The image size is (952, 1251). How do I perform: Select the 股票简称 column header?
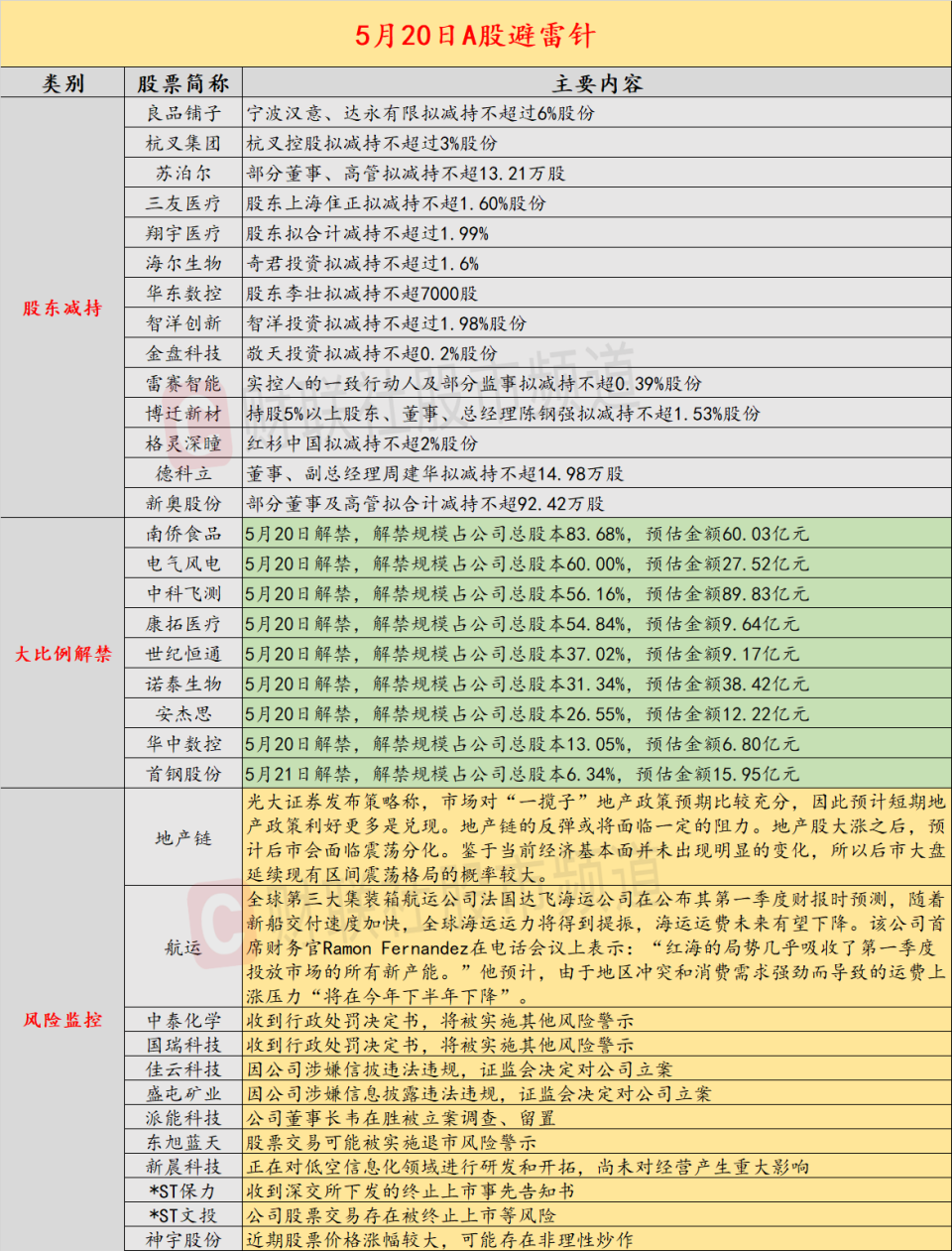click(183, 83)
